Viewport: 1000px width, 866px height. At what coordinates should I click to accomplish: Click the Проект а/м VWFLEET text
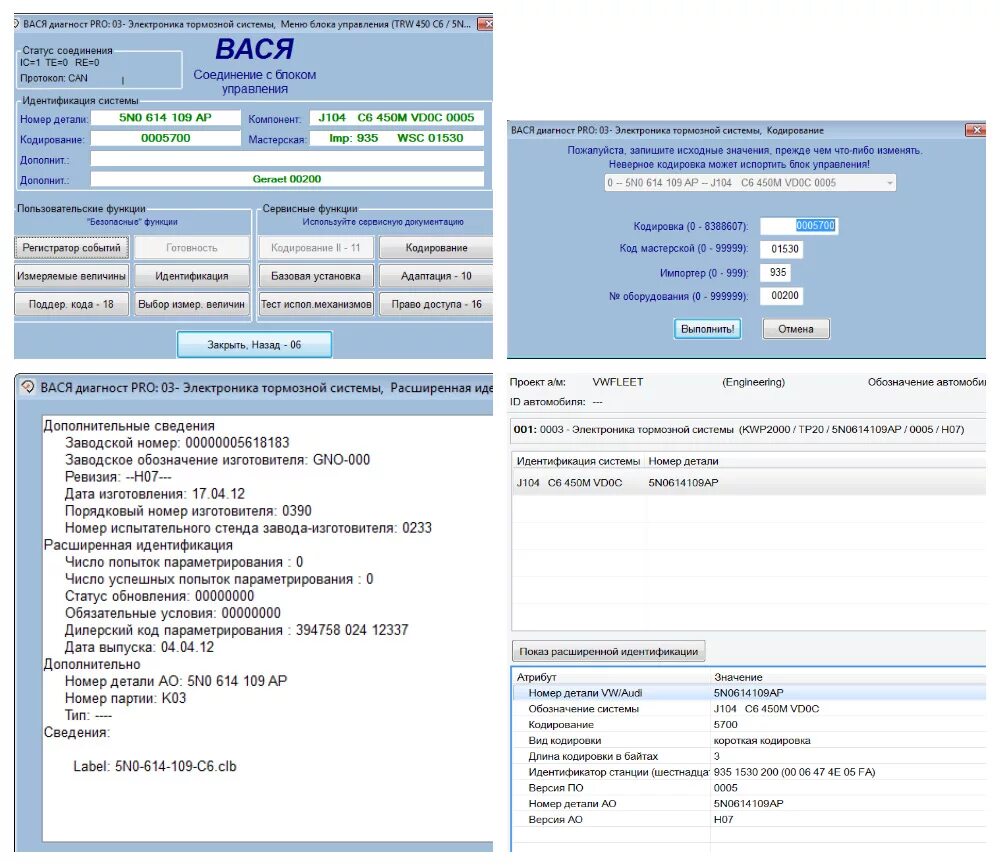[x=577, y=382]
